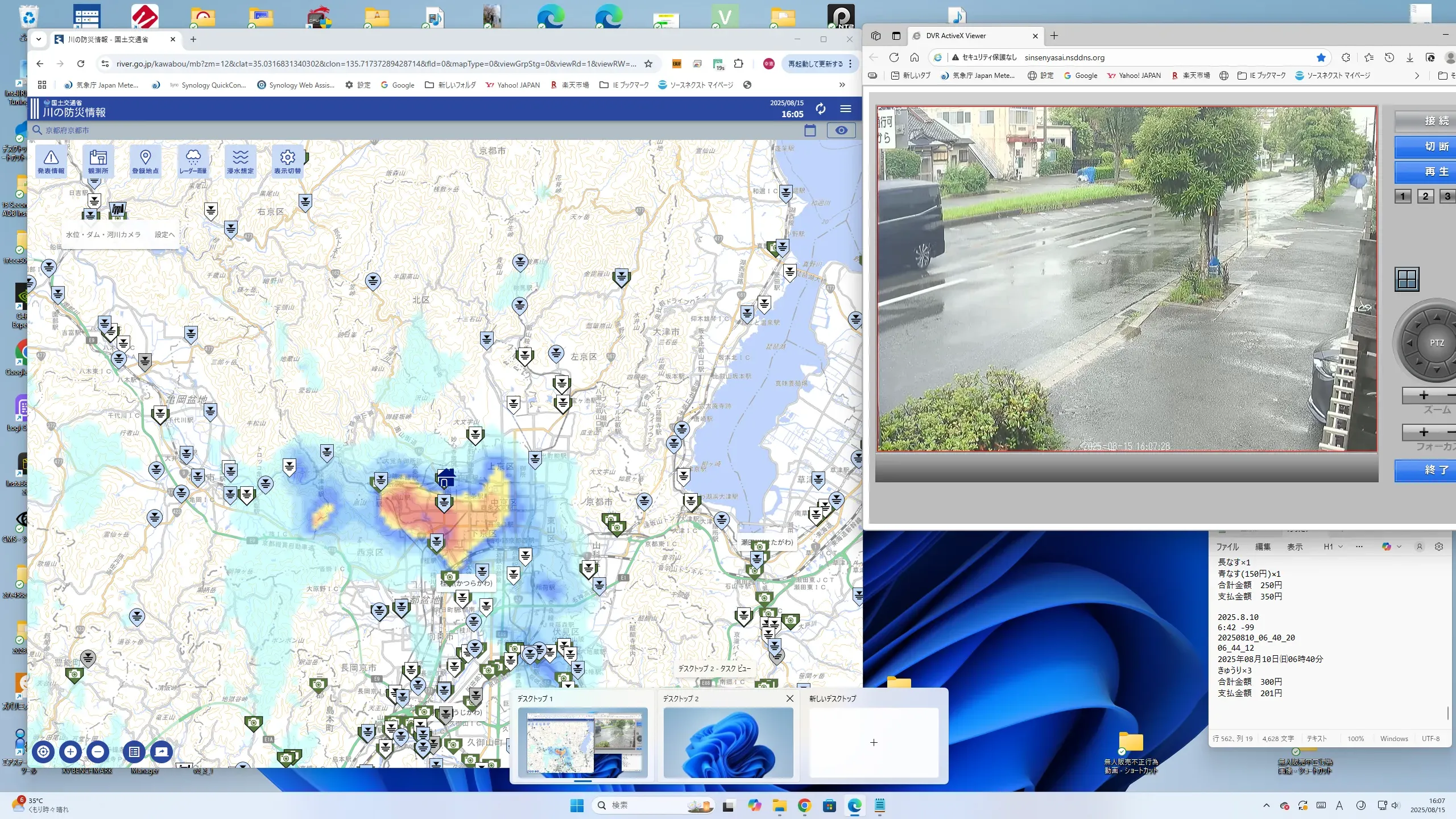Open the hamburger menu in river site

[x=846, y=109]
